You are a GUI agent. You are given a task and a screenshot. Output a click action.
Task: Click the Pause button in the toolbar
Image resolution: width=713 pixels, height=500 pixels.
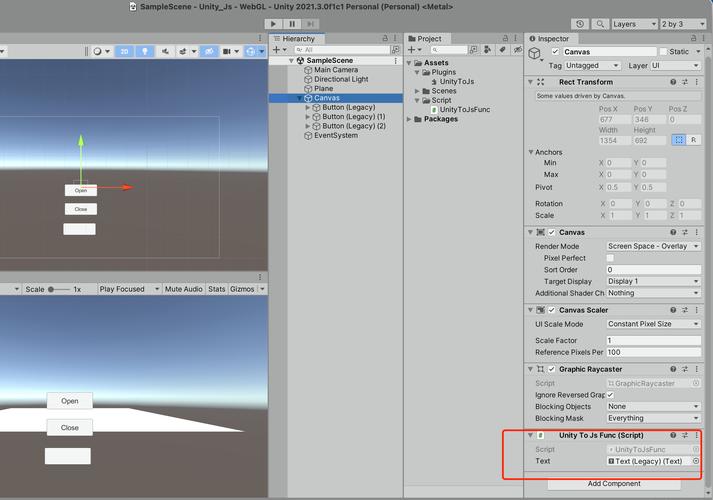[292, 24]
